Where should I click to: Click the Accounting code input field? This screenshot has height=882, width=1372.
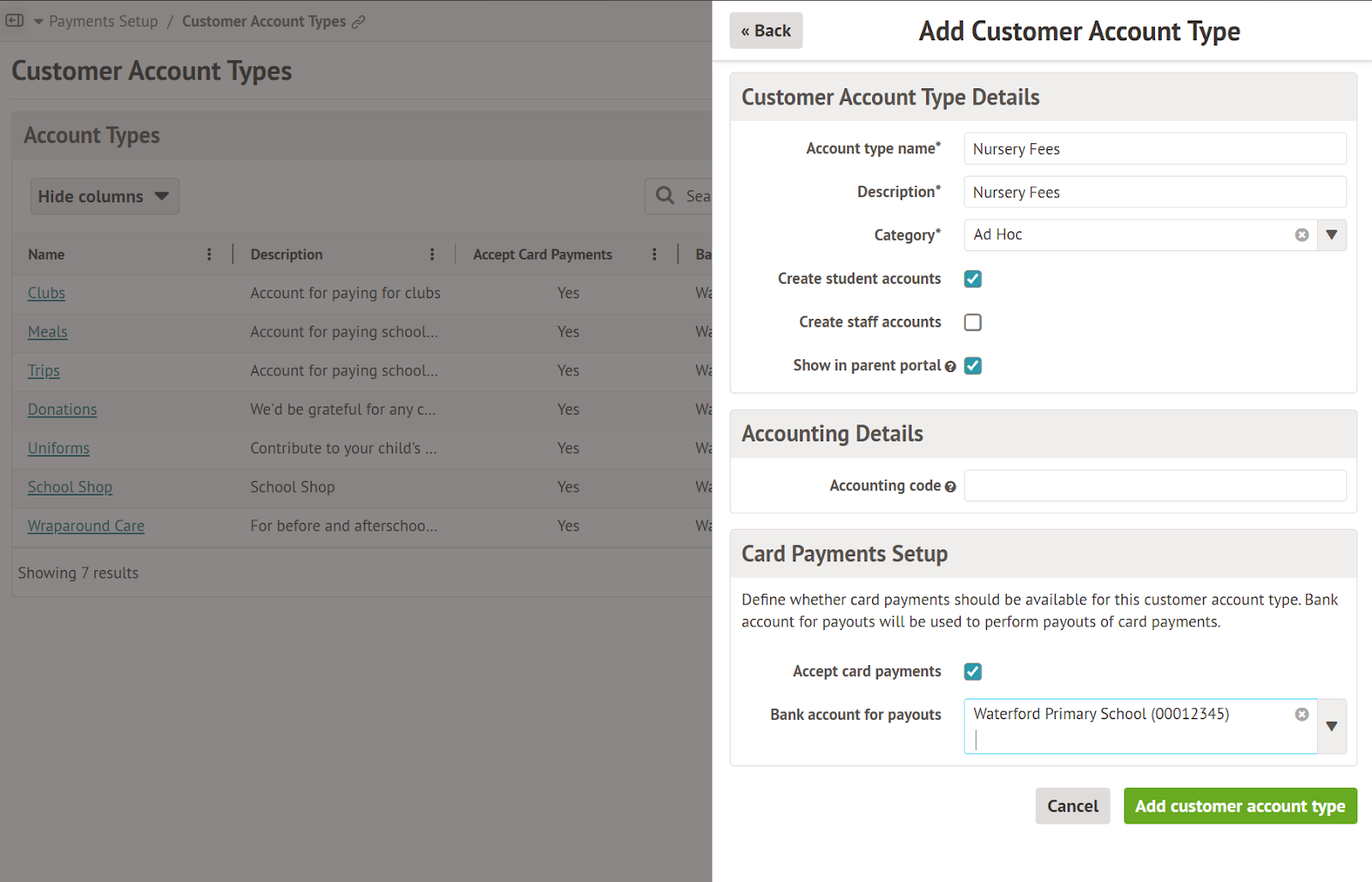[x=1154, y=486]
